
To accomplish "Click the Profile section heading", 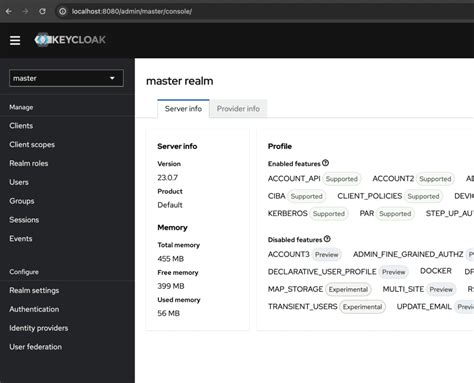I will [x=280, y=146].
